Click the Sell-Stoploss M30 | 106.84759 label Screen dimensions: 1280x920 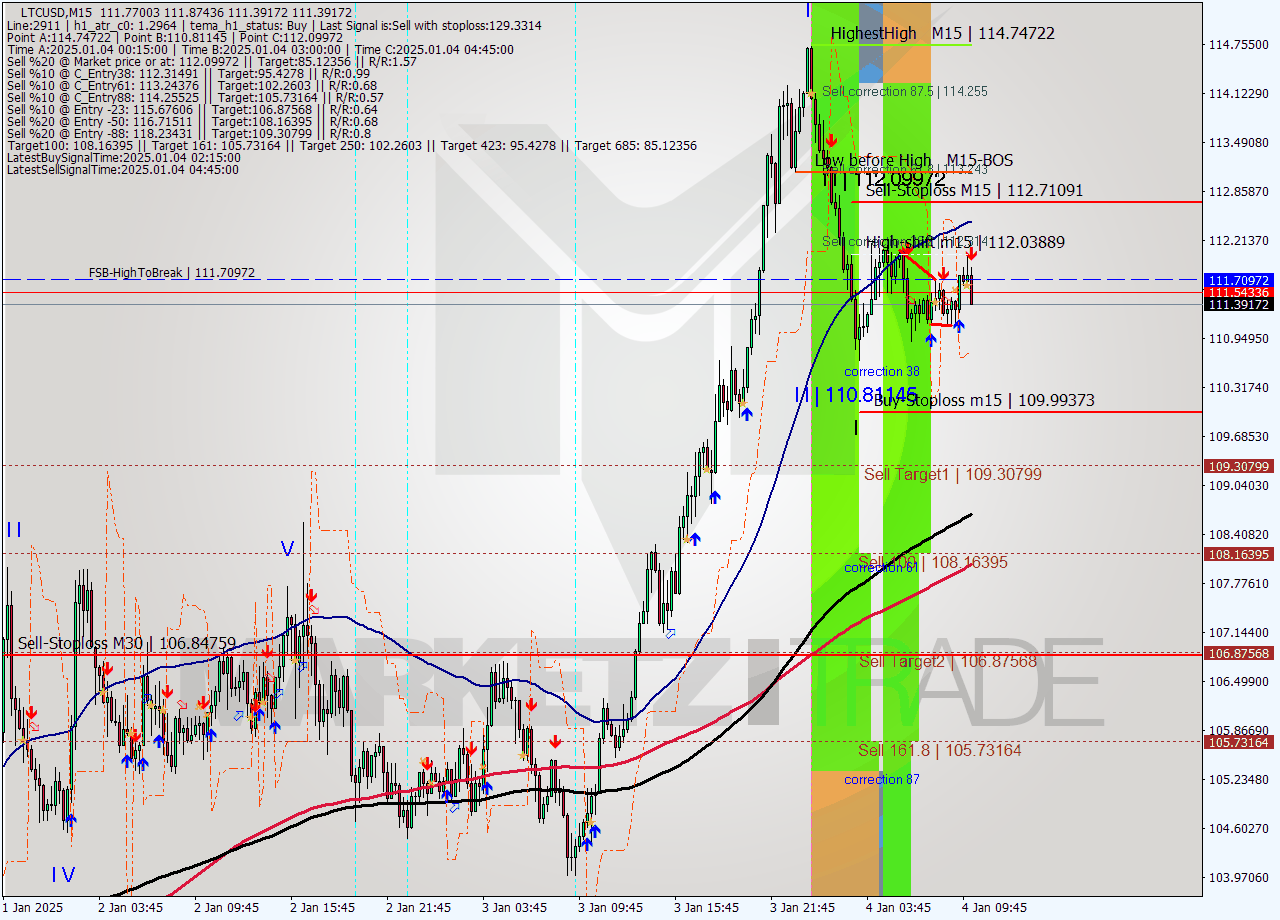coord(127,643)
